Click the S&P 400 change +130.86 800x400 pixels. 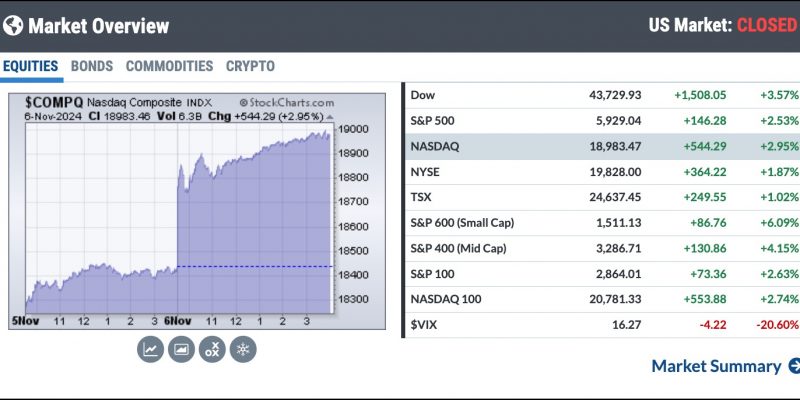coord(705,248)
